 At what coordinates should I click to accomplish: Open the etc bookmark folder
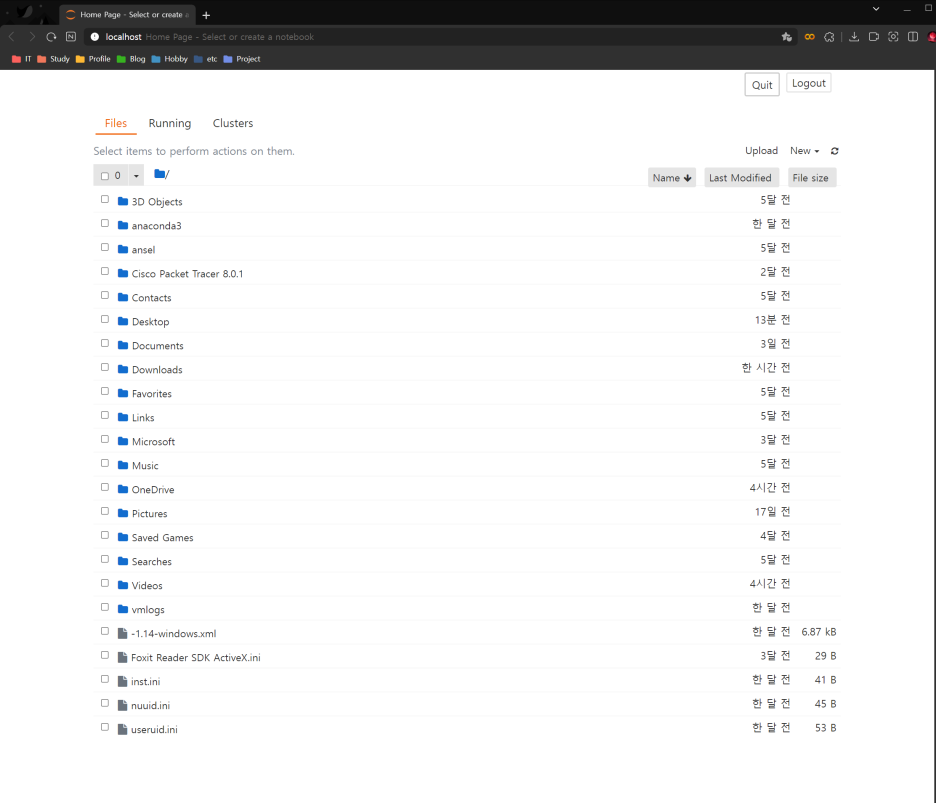pyautogui.click(x=205, y=59)
